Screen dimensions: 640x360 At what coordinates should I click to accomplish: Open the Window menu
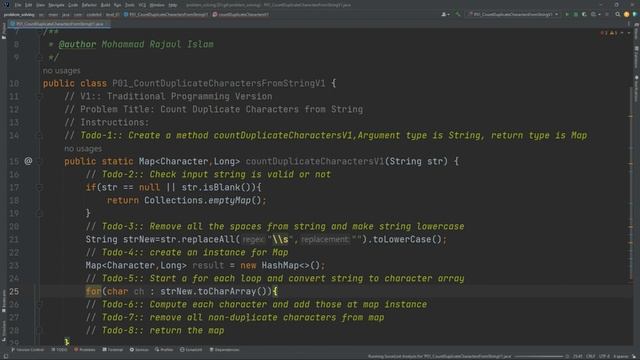157,5
